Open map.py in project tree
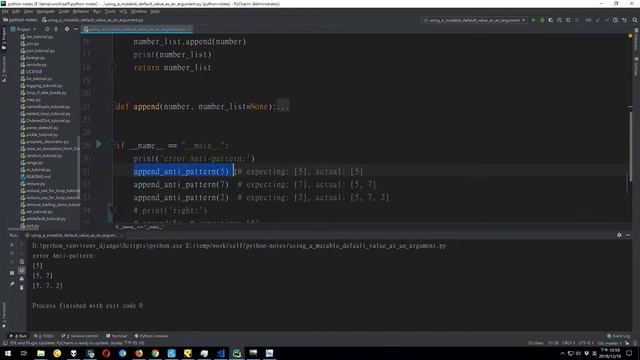The height and width of the screenshot is (360, 640). tap(33, 100)
